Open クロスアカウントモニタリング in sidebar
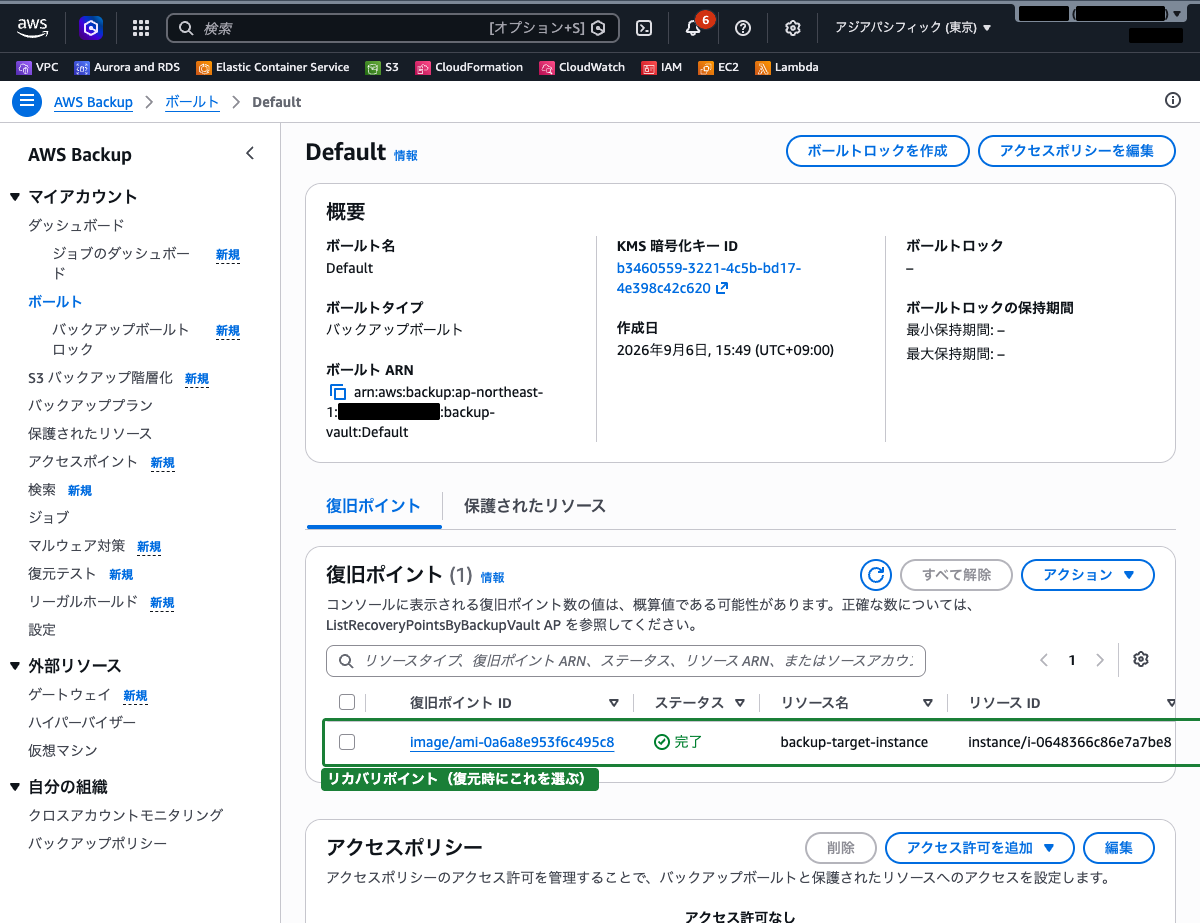1200x923 pixels. pyautogui.click(x=125, y=815)
